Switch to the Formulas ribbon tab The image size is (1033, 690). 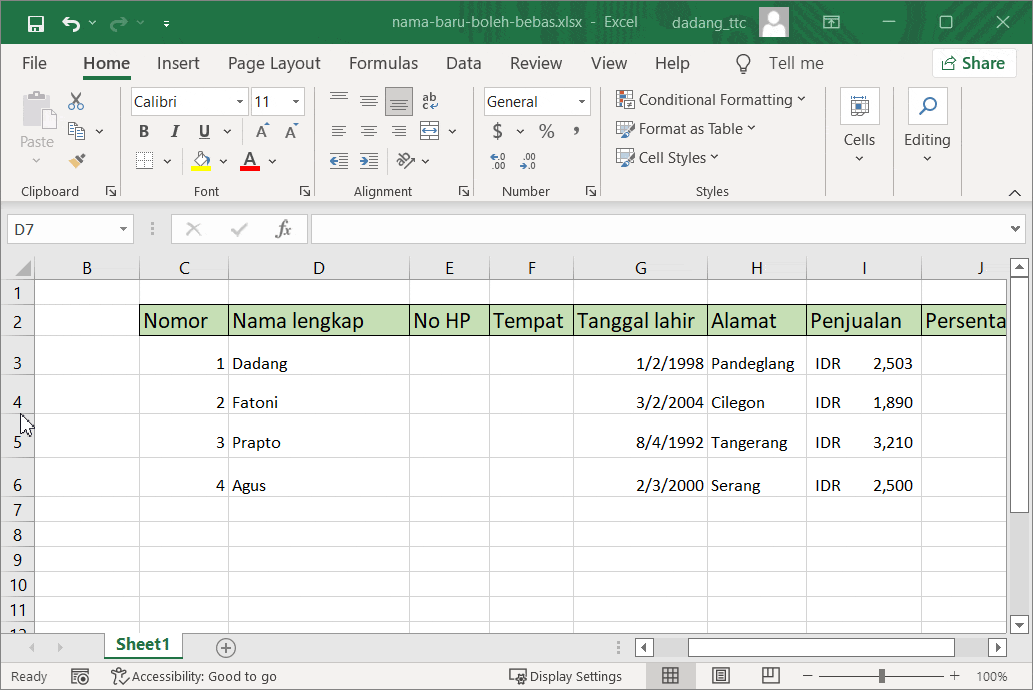click(x=383, y=62)
